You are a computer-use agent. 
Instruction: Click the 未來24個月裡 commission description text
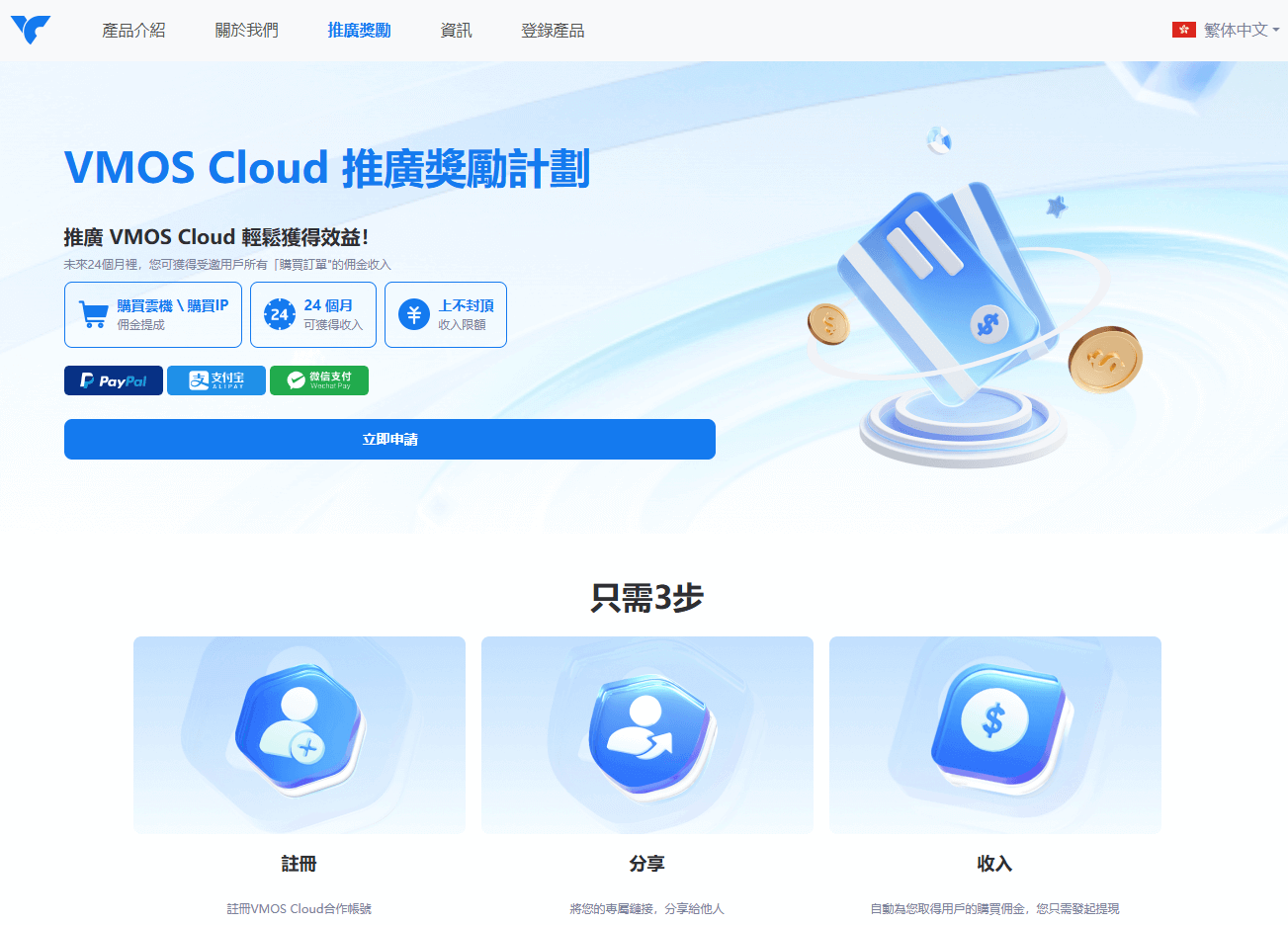click(x=227, y=265)
